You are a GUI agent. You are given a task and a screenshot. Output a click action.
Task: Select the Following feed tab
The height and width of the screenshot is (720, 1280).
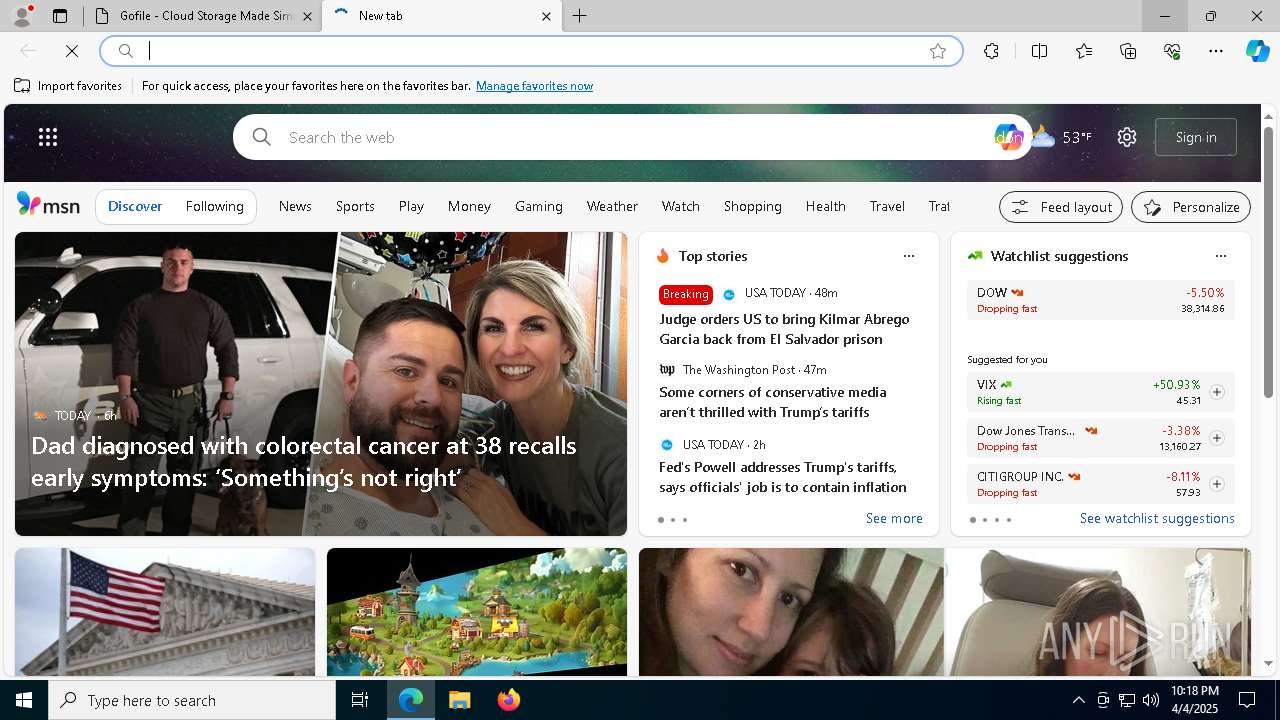(214, 206)
